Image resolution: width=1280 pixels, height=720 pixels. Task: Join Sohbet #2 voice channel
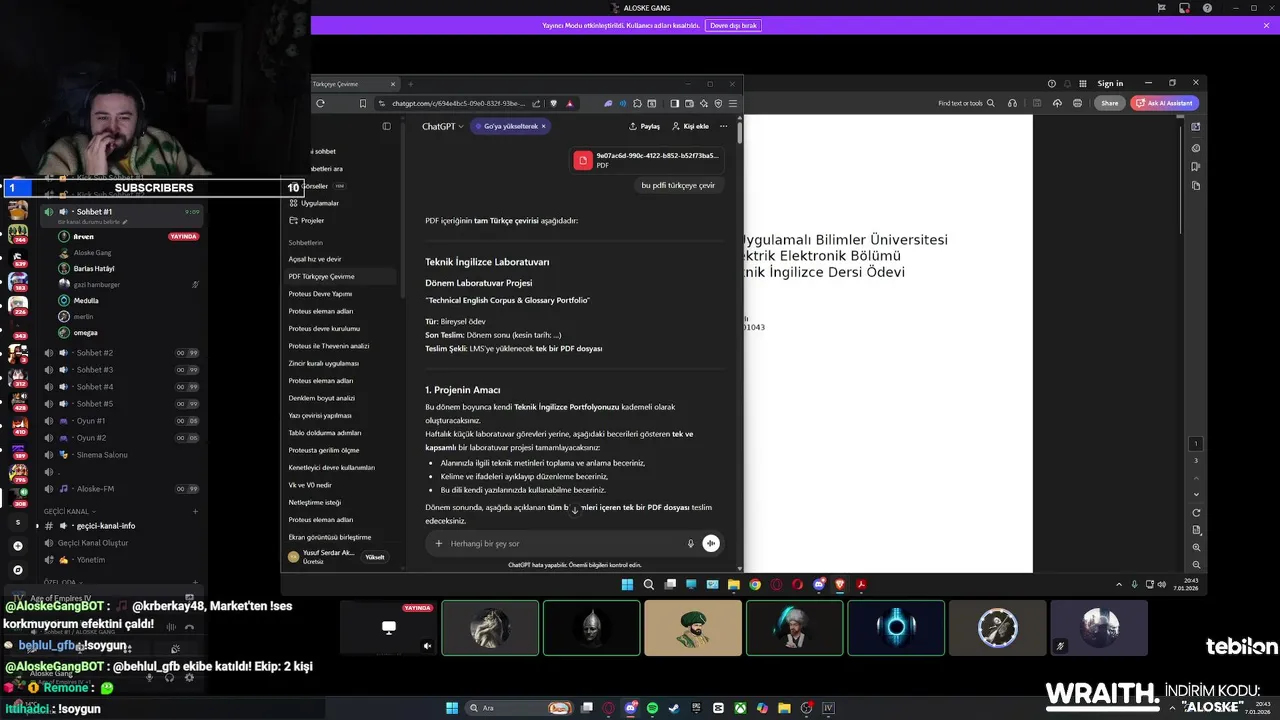pyautogui.click(x=122, y=353)
